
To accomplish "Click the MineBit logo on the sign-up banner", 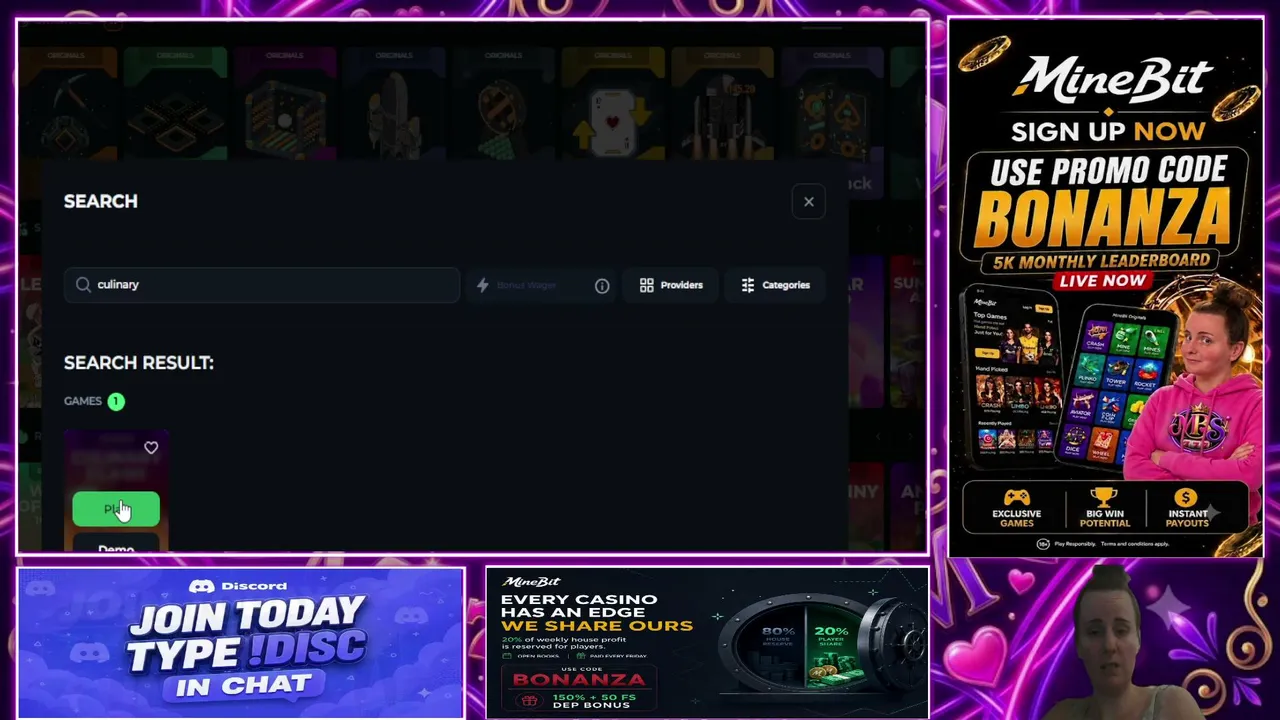I will [1115, 80].
